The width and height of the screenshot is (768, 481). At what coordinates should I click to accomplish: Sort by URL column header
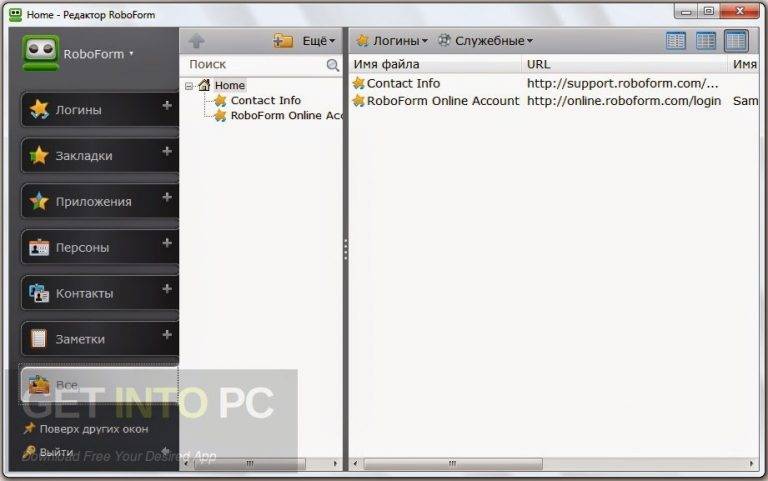click(x=625, y=64)
